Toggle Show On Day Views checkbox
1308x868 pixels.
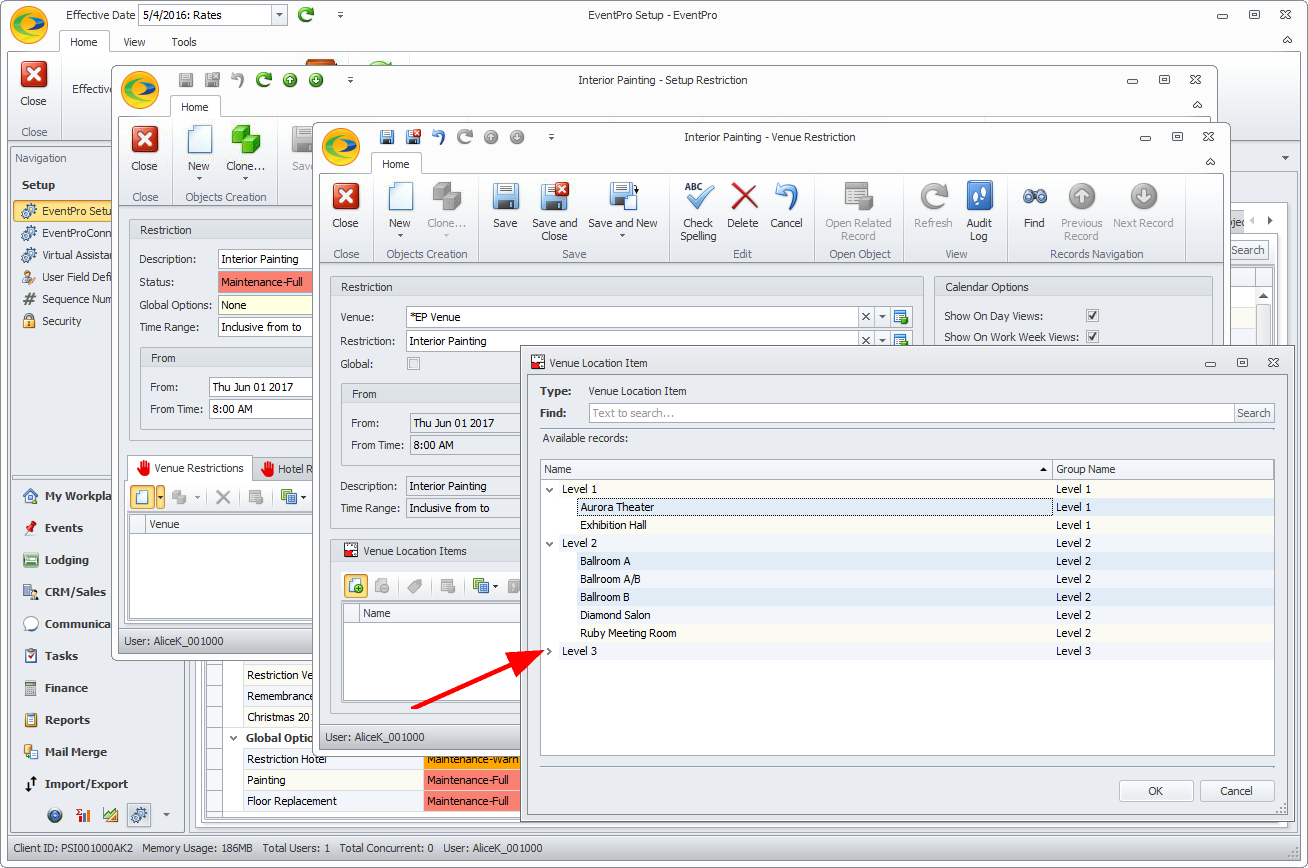(1092, 315)
